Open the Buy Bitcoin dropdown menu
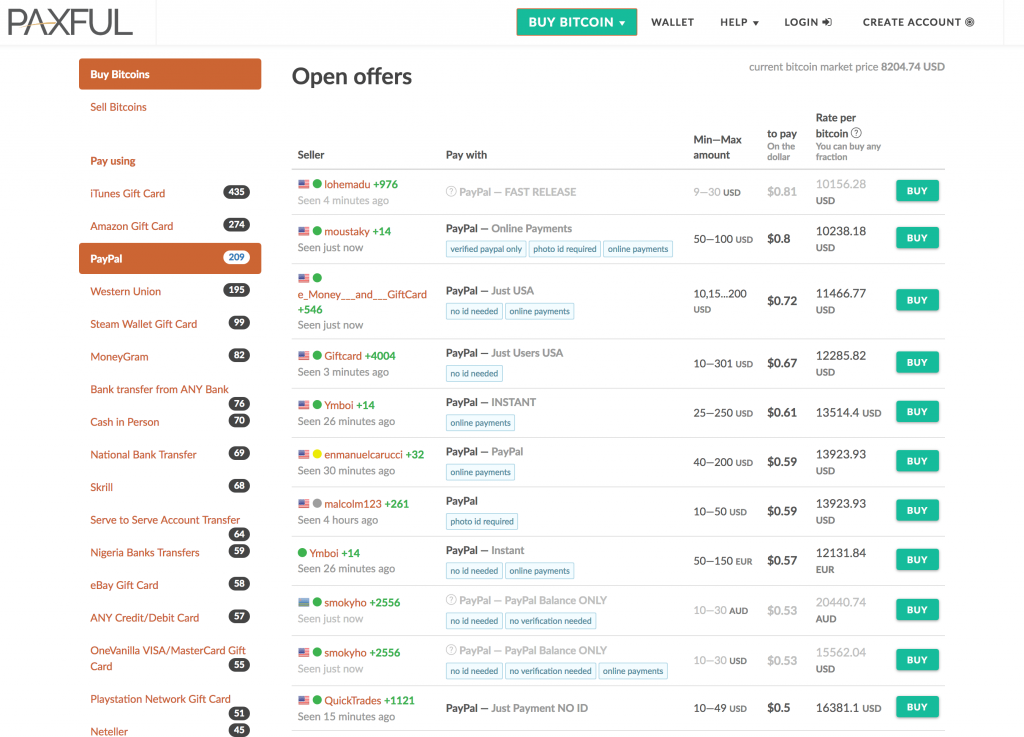Viewport: 1024px width, 737px height. (x=576, y=22)
